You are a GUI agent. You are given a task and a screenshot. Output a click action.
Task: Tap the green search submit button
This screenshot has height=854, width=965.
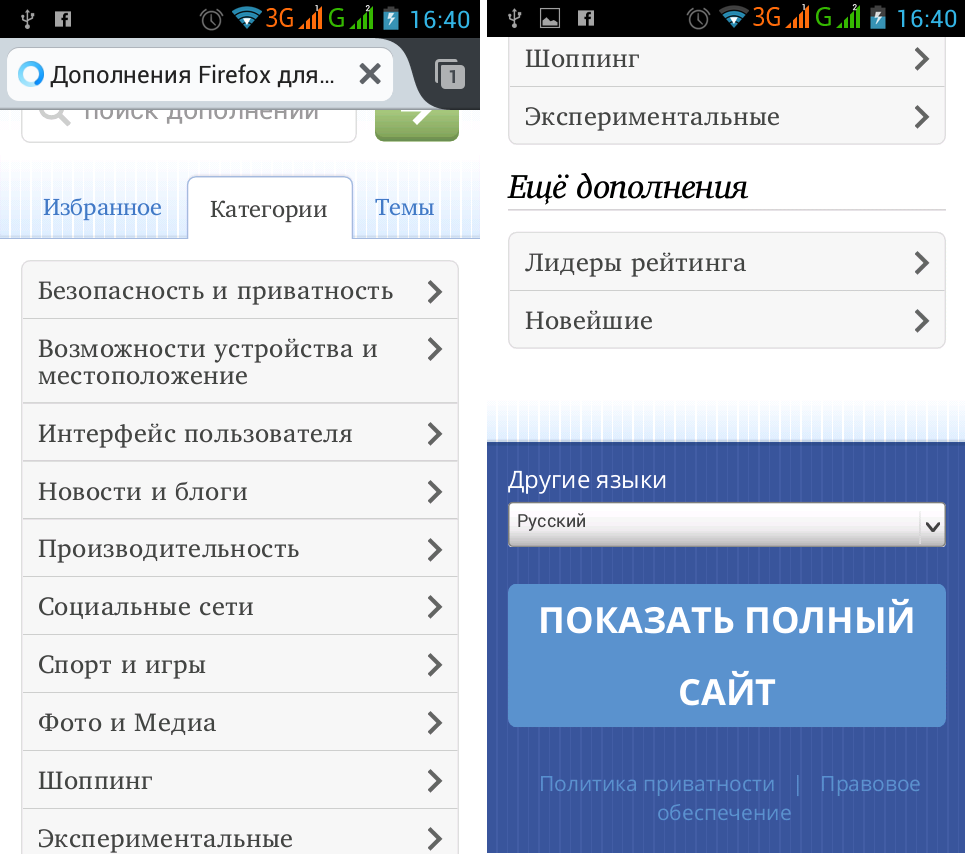point(417,125)
